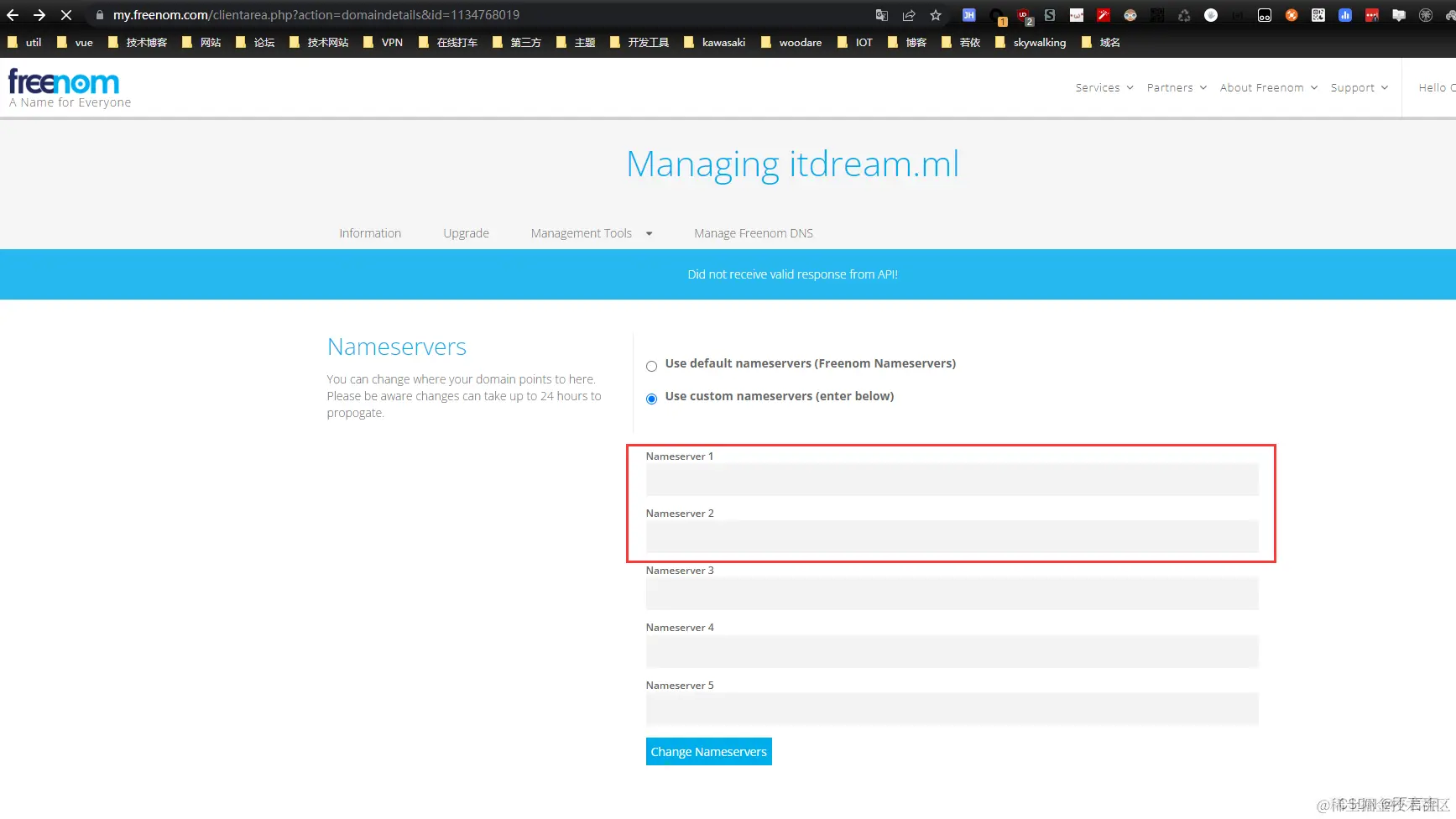The width and height of the screenshot is (1456, 819).
Task: Open the Management Tools dropdown
Action: (592, 233)
